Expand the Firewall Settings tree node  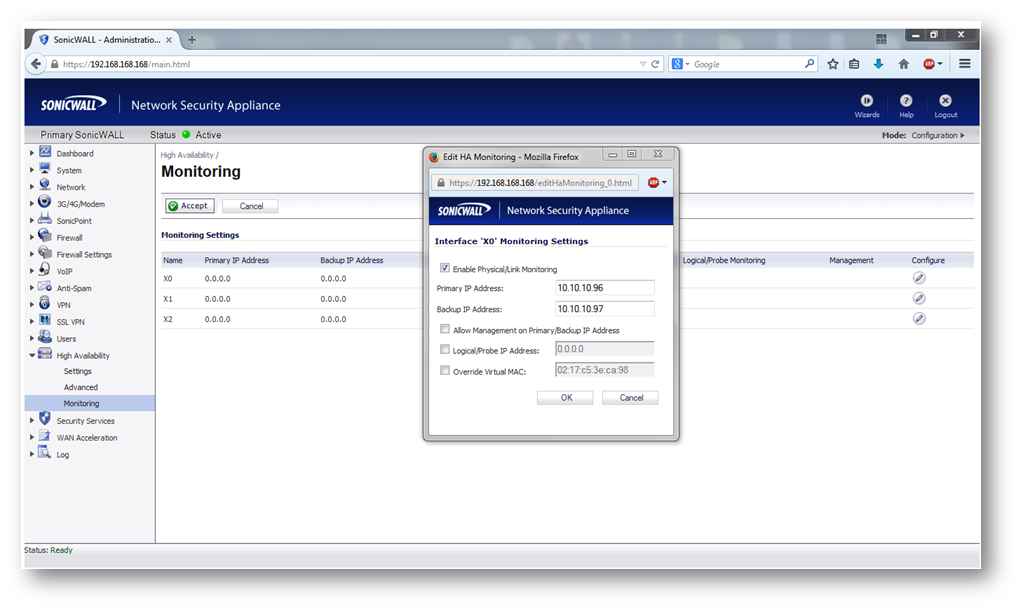coord(32,254)
